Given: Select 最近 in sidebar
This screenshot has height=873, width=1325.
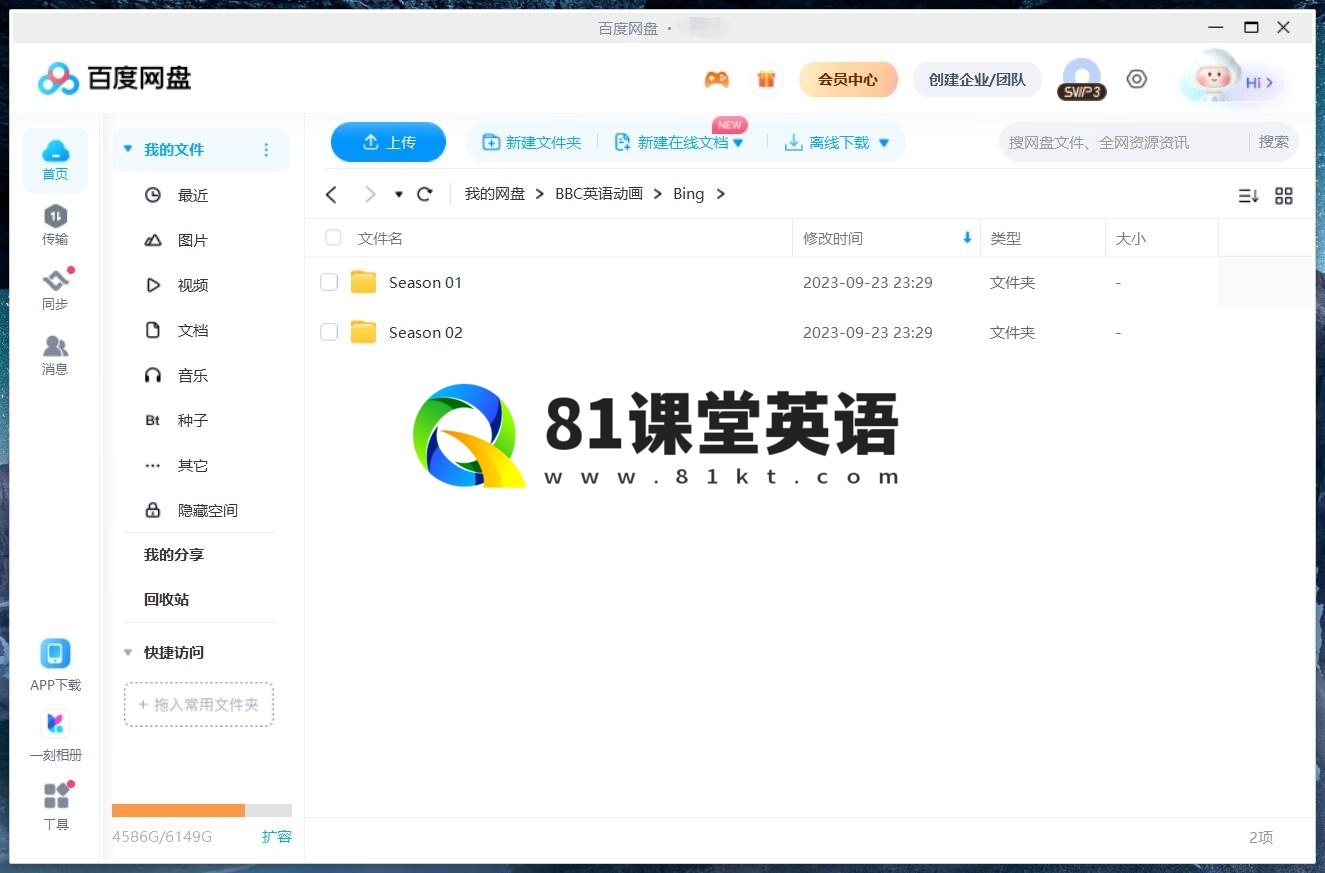Looking at the screenshot, I should pos(193,195).
